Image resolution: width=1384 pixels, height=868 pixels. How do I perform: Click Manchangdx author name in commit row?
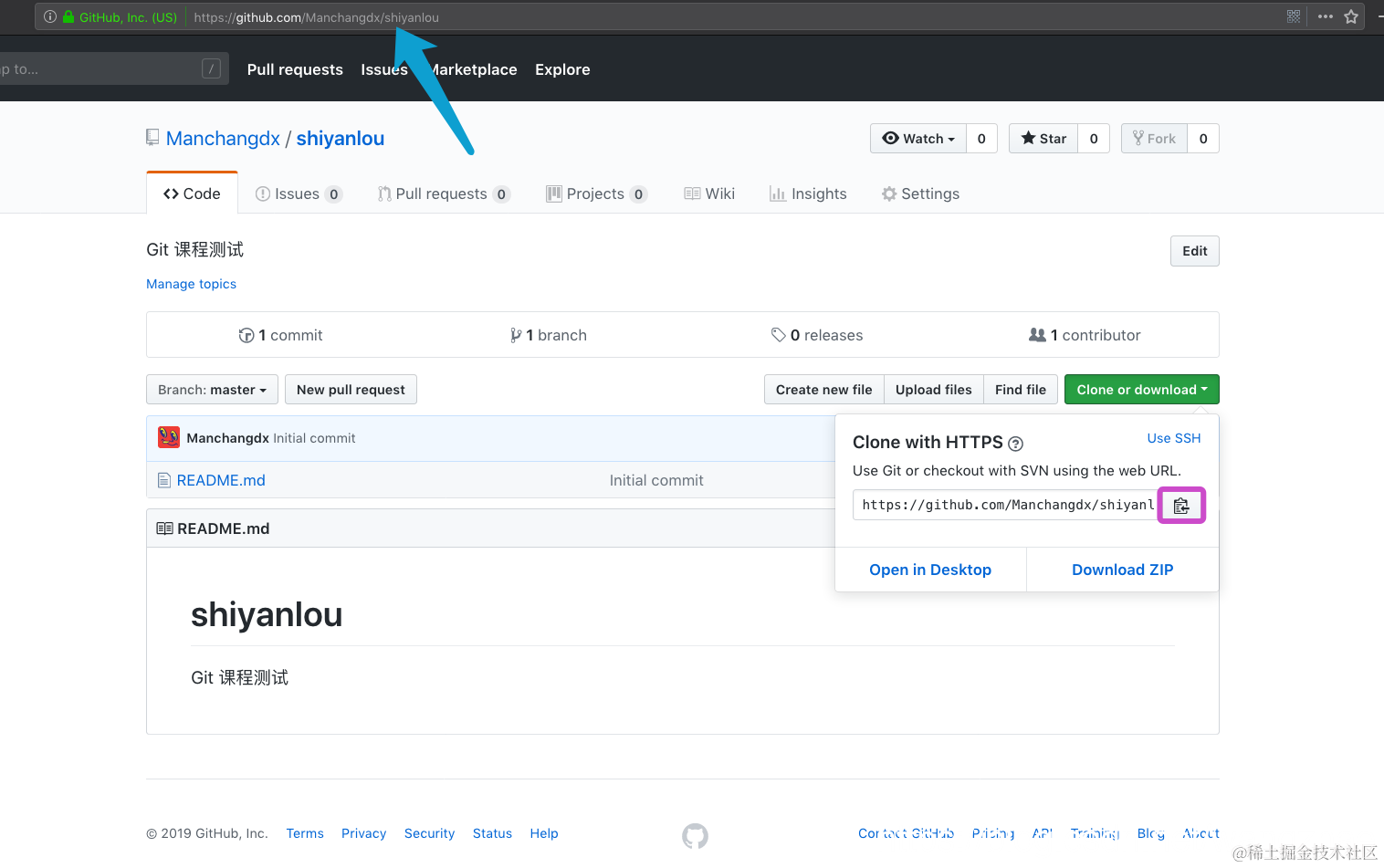click(227, 438)
